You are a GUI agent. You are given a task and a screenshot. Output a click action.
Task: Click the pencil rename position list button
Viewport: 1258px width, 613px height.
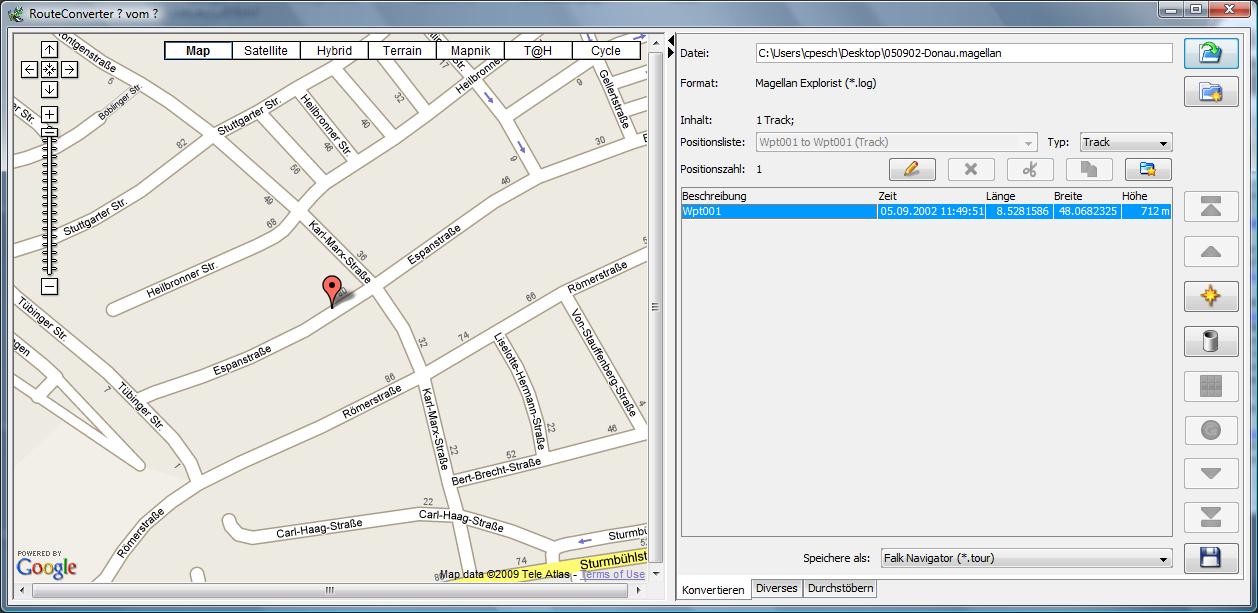point(912,169)
